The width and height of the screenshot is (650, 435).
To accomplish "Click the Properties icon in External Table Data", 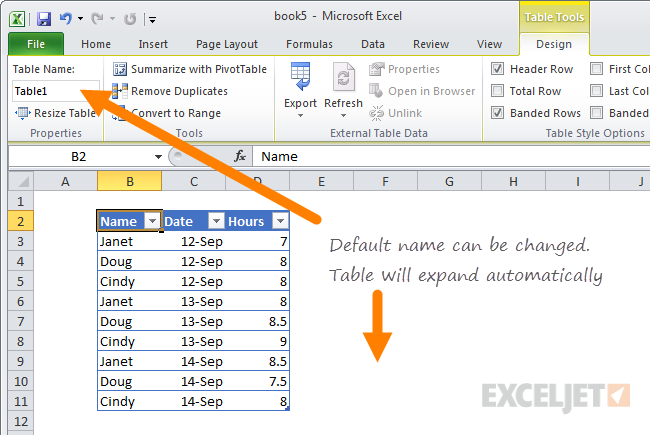I will (x=376, y=69).
